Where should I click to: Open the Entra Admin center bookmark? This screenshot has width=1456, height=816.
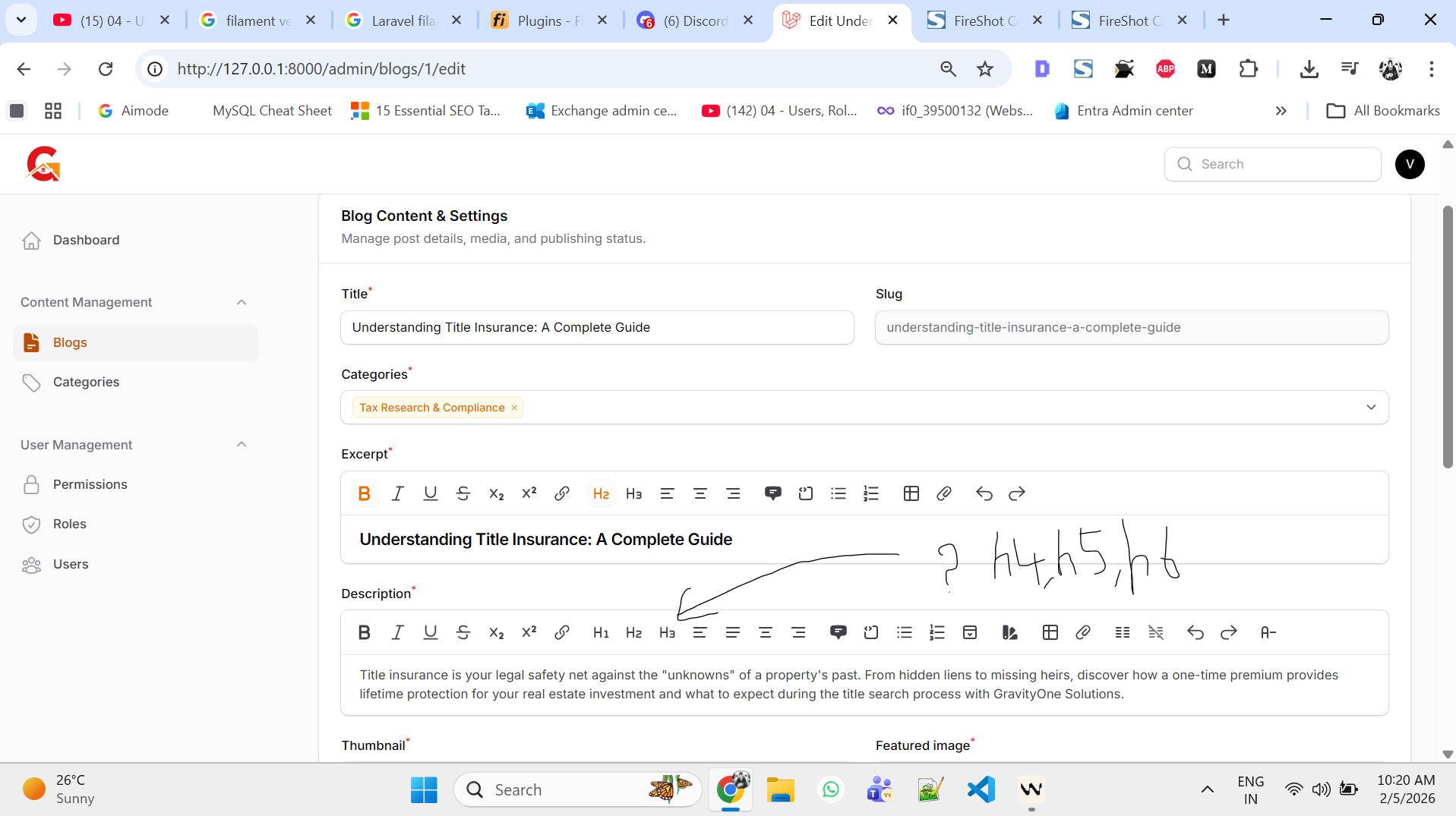tap(1124, 111)
